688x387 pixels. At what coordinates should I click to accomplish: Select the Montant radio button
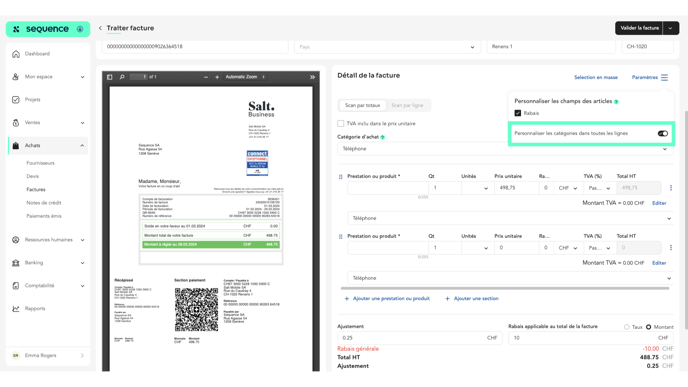649,327
